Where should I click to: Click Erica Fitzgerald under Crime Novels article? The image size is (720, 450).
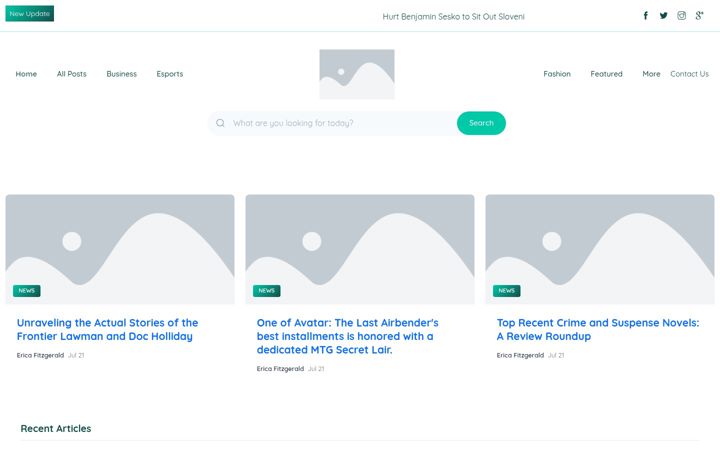tap(520, 355)
